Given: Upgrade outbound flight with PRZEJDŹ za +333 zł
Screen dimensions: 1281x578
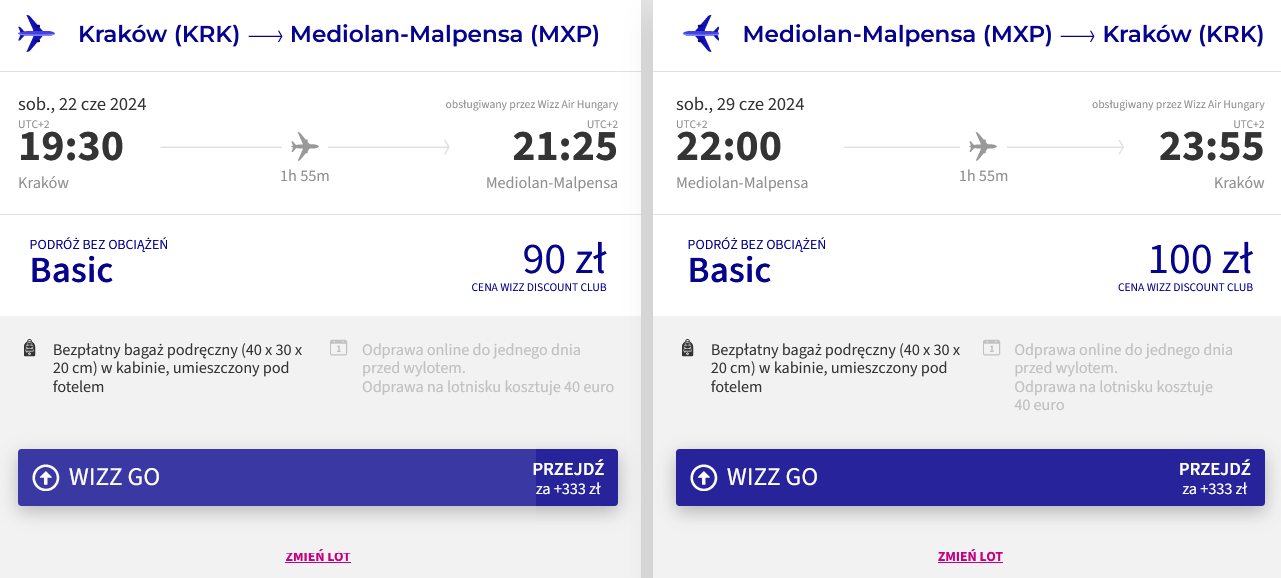Looking at the screenshot, I should [x=567, y=478].
